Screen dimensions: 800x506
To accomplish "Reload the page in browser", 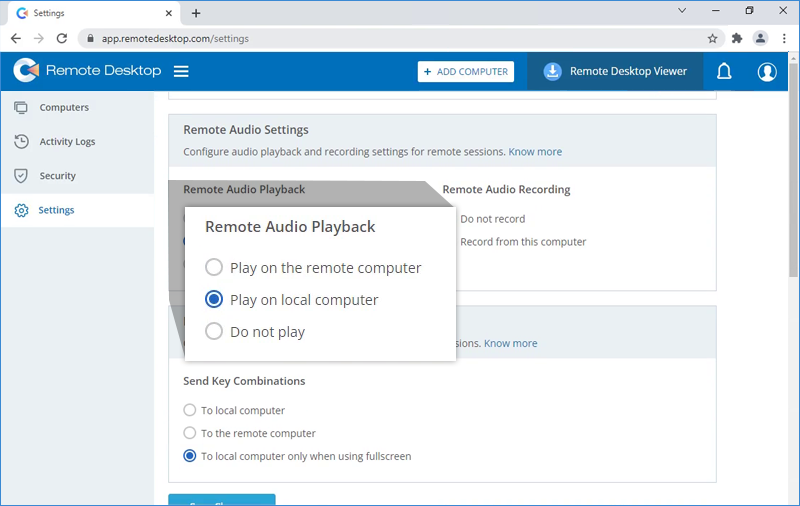I will [x=62, y=38].
